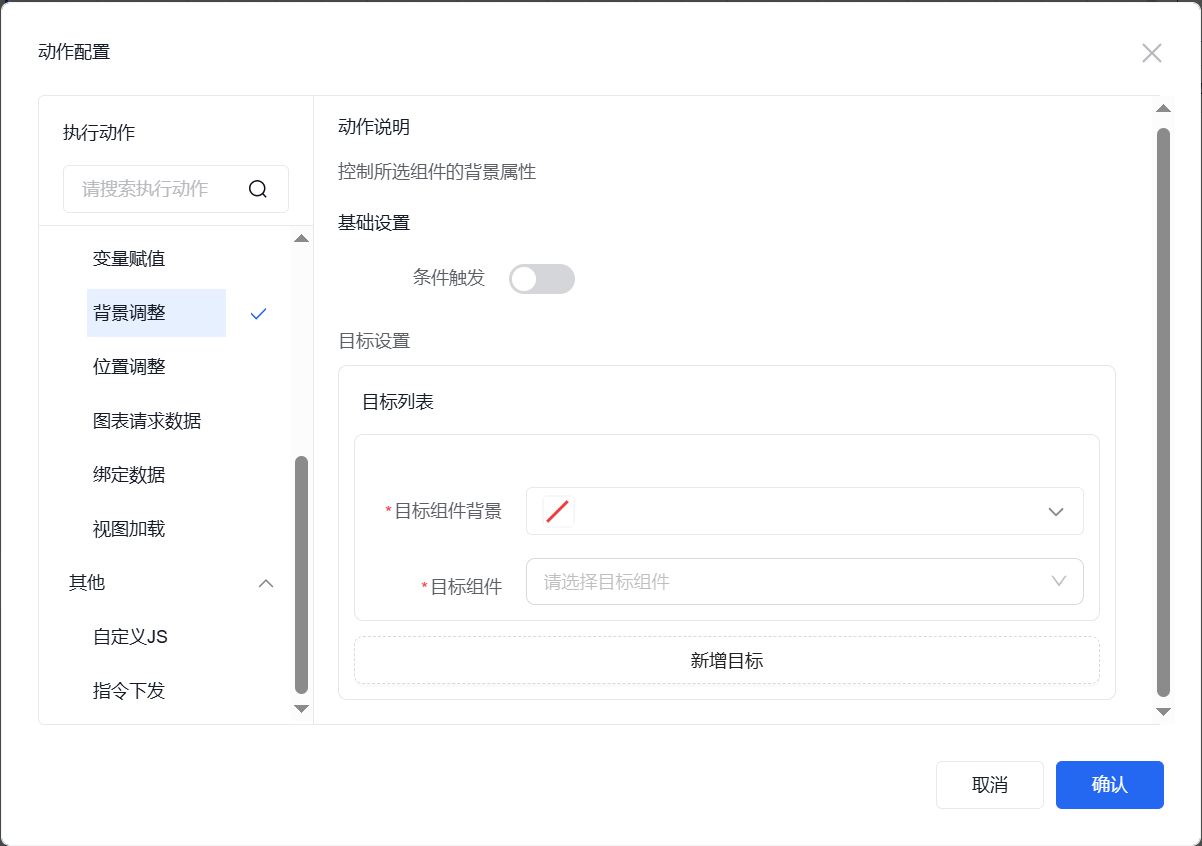The image size is (1202, 846).
Task: Close the 动作配置 dialog
Action: click(x=1151, y=53)
